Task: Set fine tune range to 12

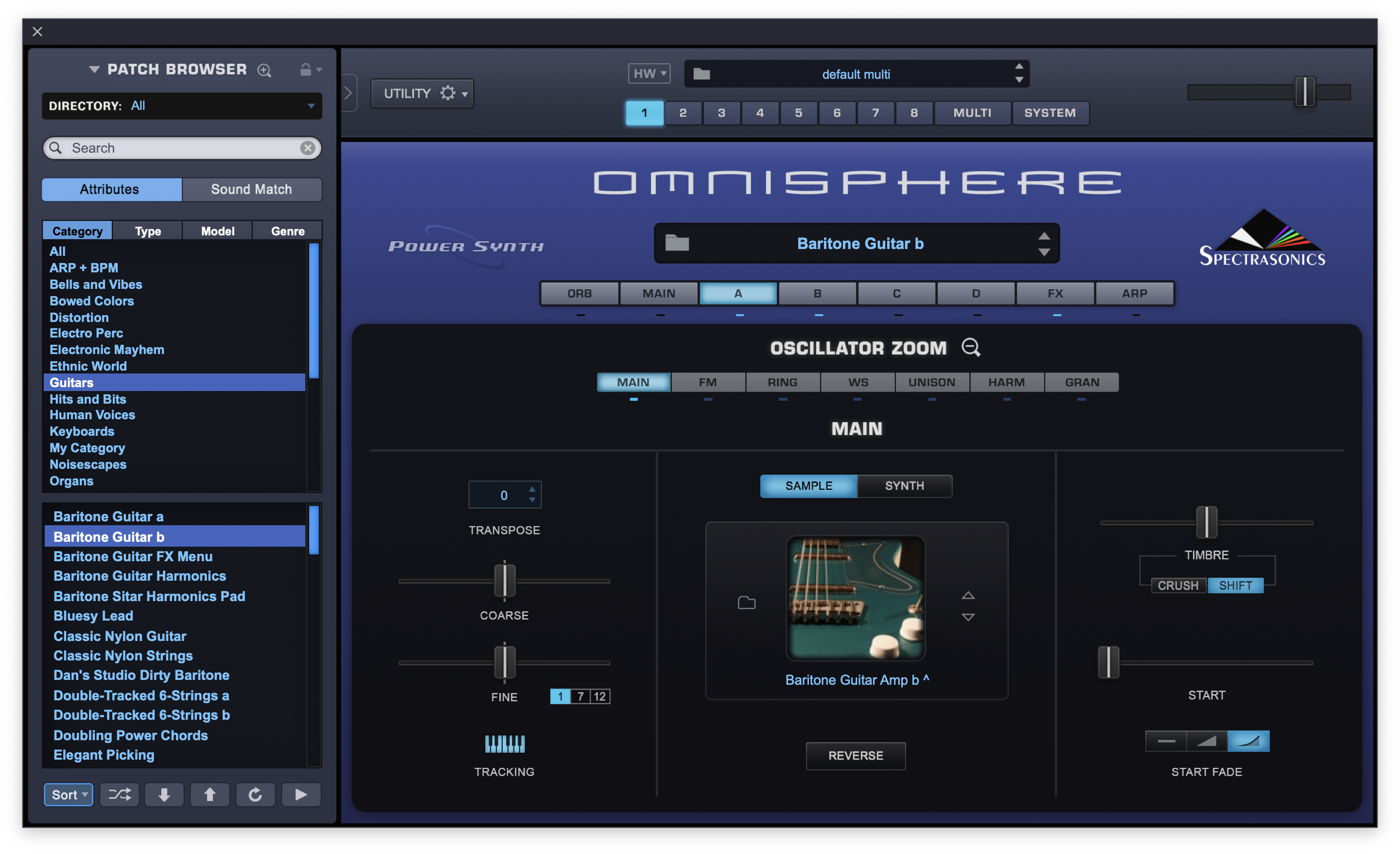Action: pos(600,696)
